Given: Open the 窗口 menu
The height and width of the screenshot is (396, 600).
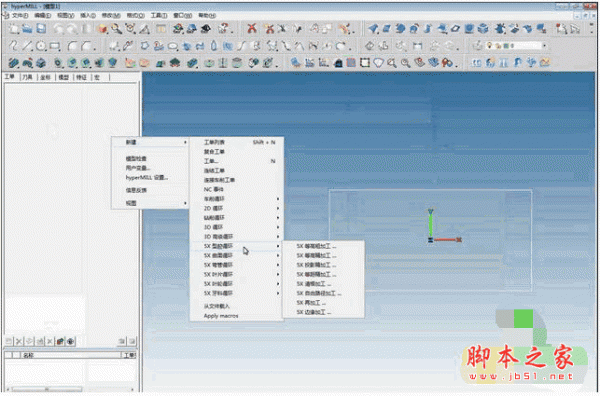Looking at the screenshot, I should 182,15.
